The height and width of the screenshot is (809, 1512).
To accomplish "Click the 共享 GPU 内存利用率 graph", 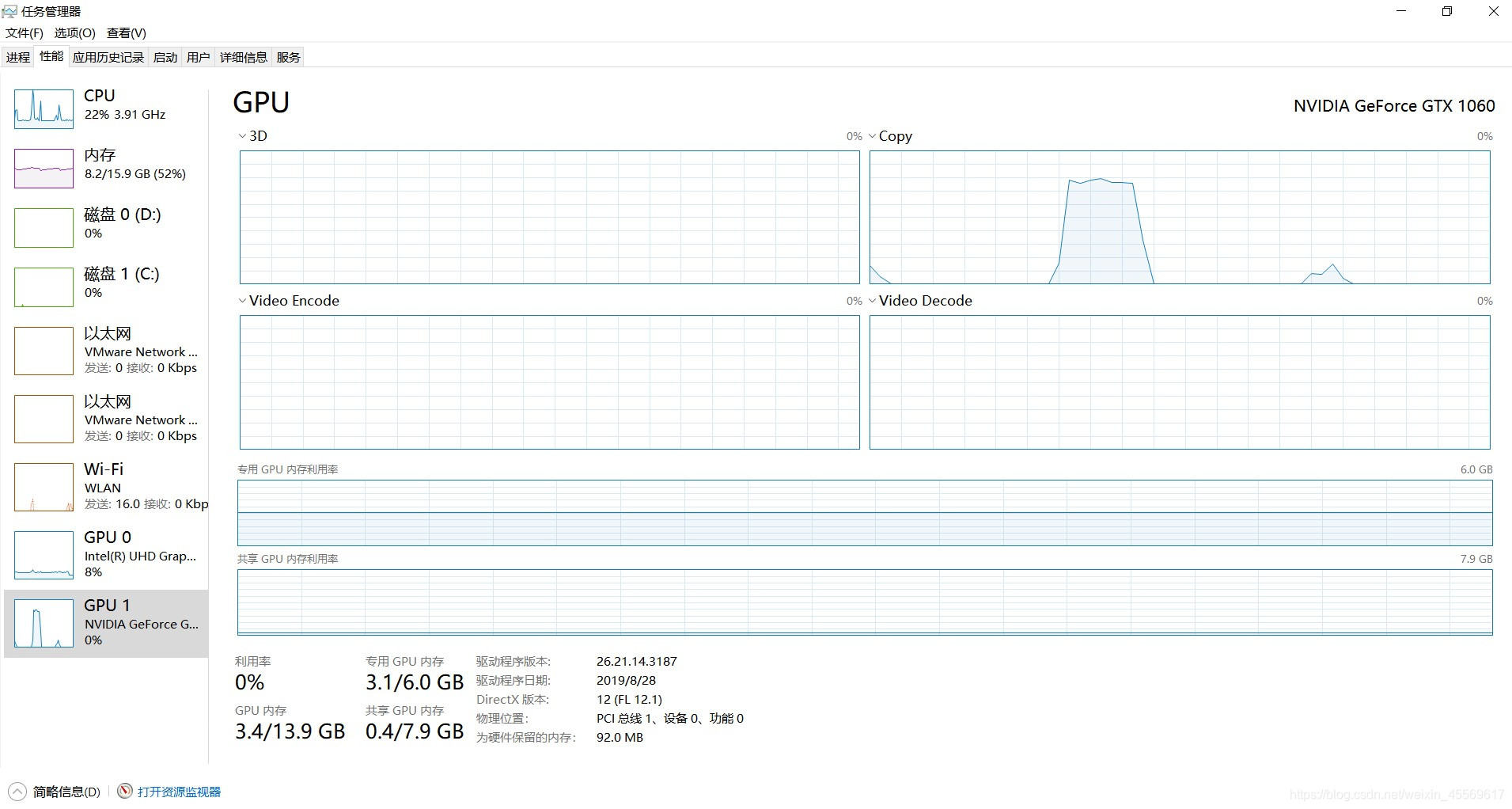I will [865, 602].
